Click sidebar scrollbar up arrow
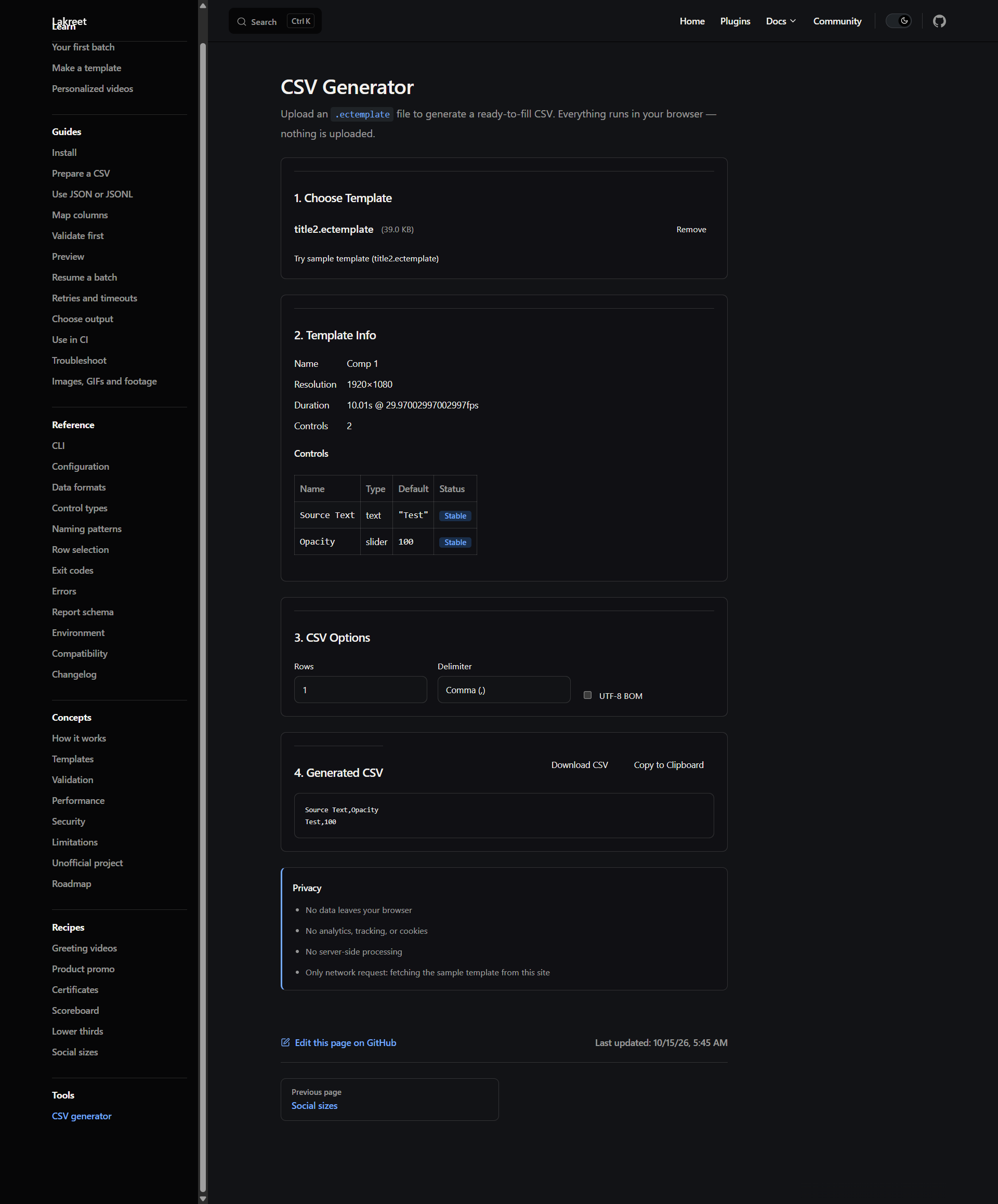This screenshot has height=1204, width=998. pos(203,5)
